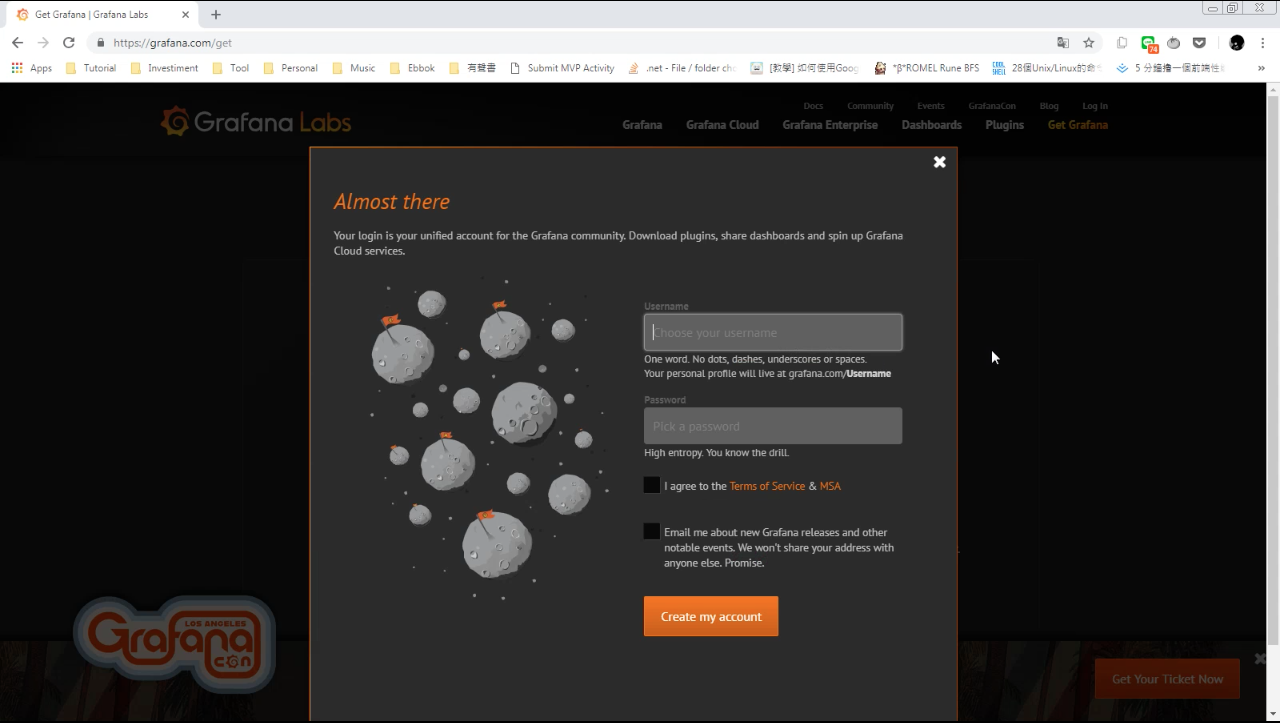This screenshot has height=723, width=1280.
Task: Open the ROMEL Rune BFS bookmark
Action: tap(927, 68)
